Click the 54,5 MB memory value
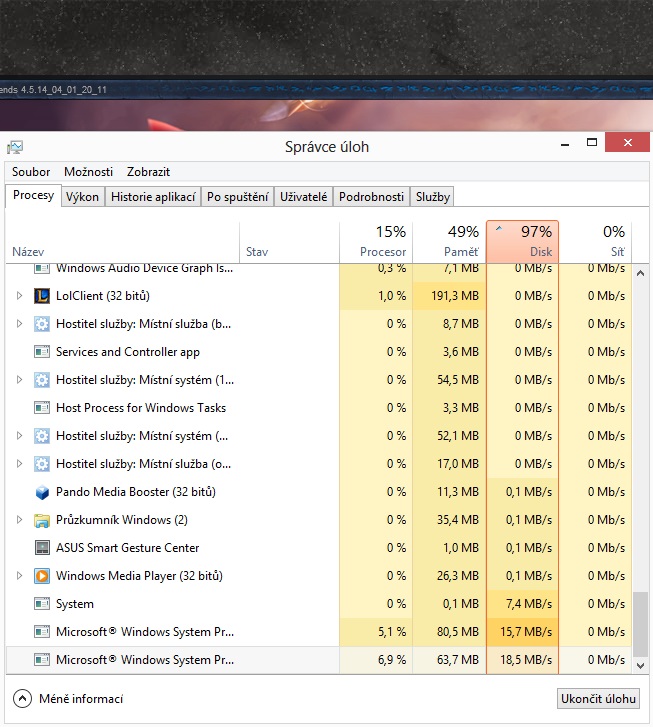Screen dimensions: 653x727 coord(458,380)
